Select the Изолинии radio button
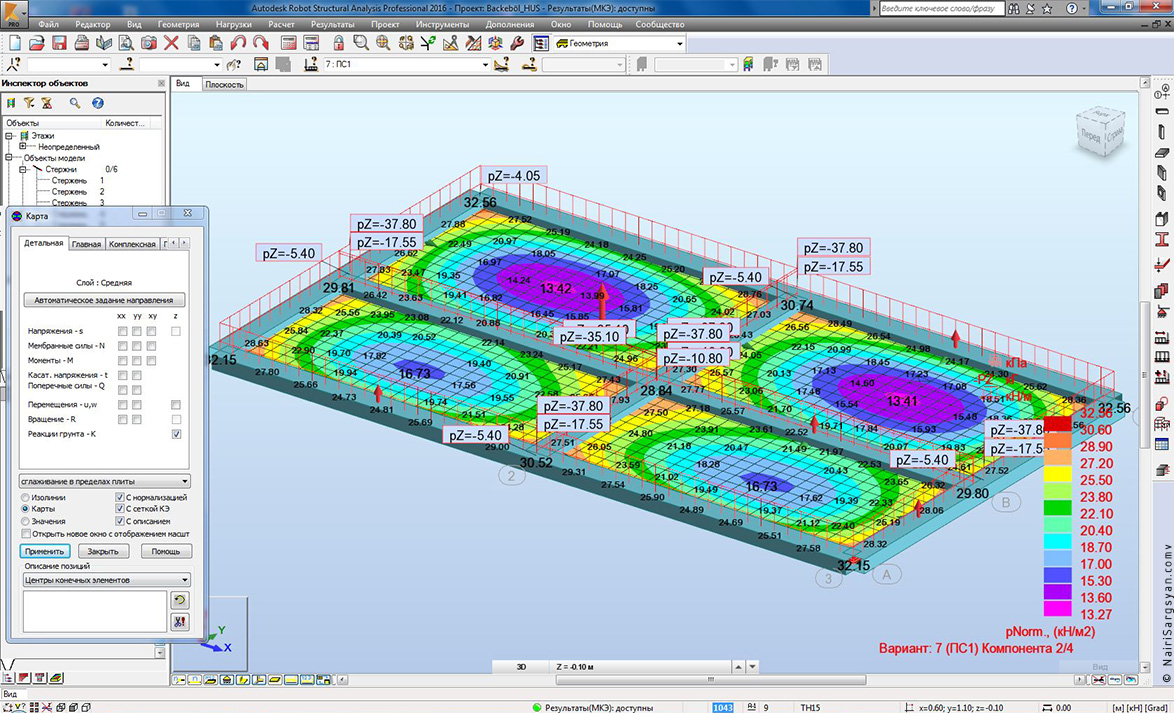The width and height of the screenshot is (1174, 713). click(x=26, y=497)
